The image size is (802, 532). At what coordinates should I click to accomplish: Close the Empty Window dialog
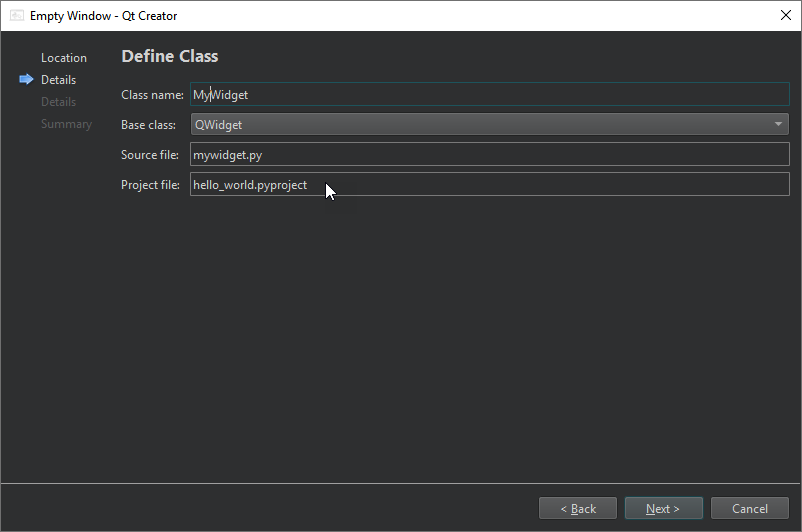(x=784, y=16)
